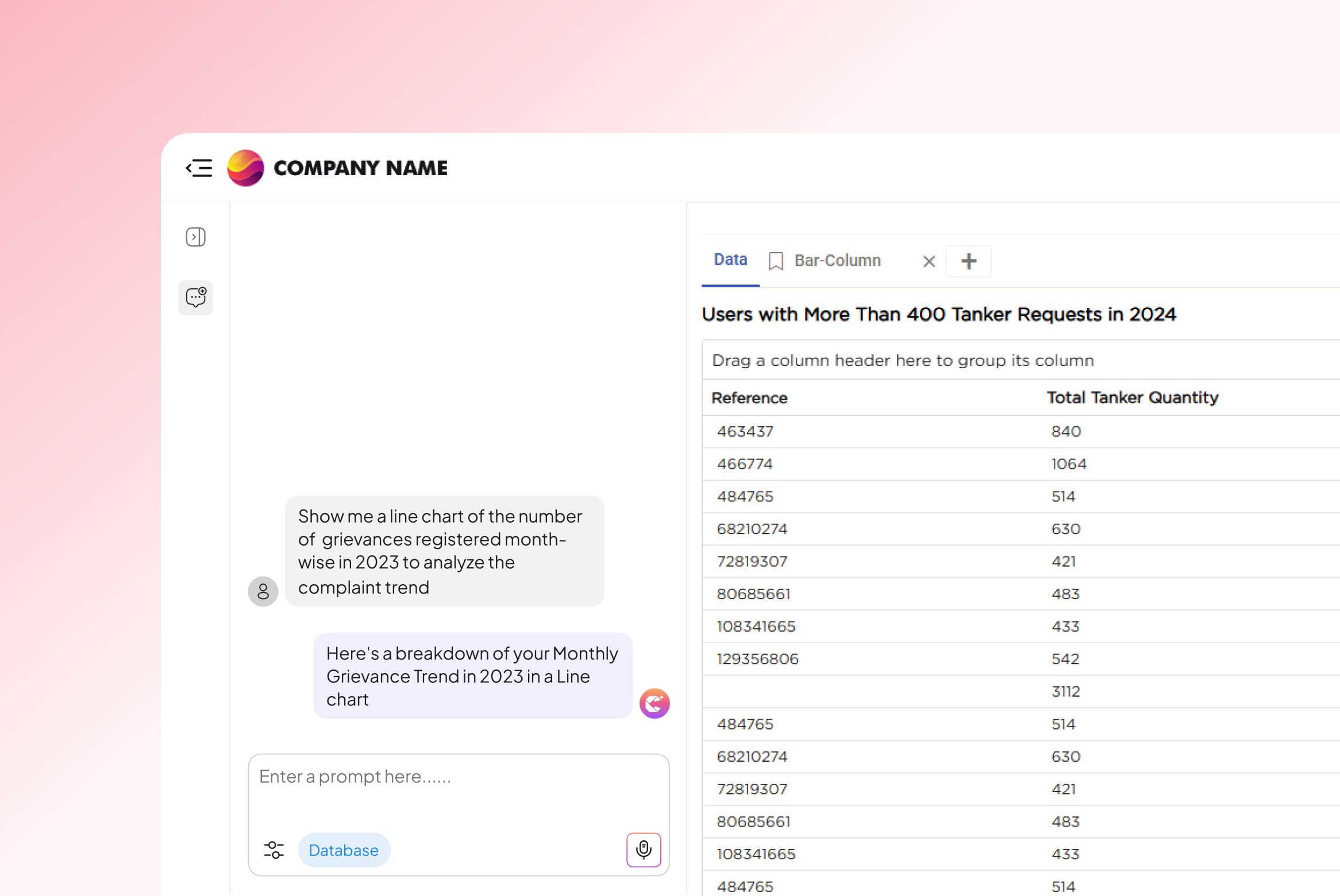Select the assistant's Line chart message bubble
Image resolution: width=1340 pixels, height=896 pixels.
[x=471, y=676]
